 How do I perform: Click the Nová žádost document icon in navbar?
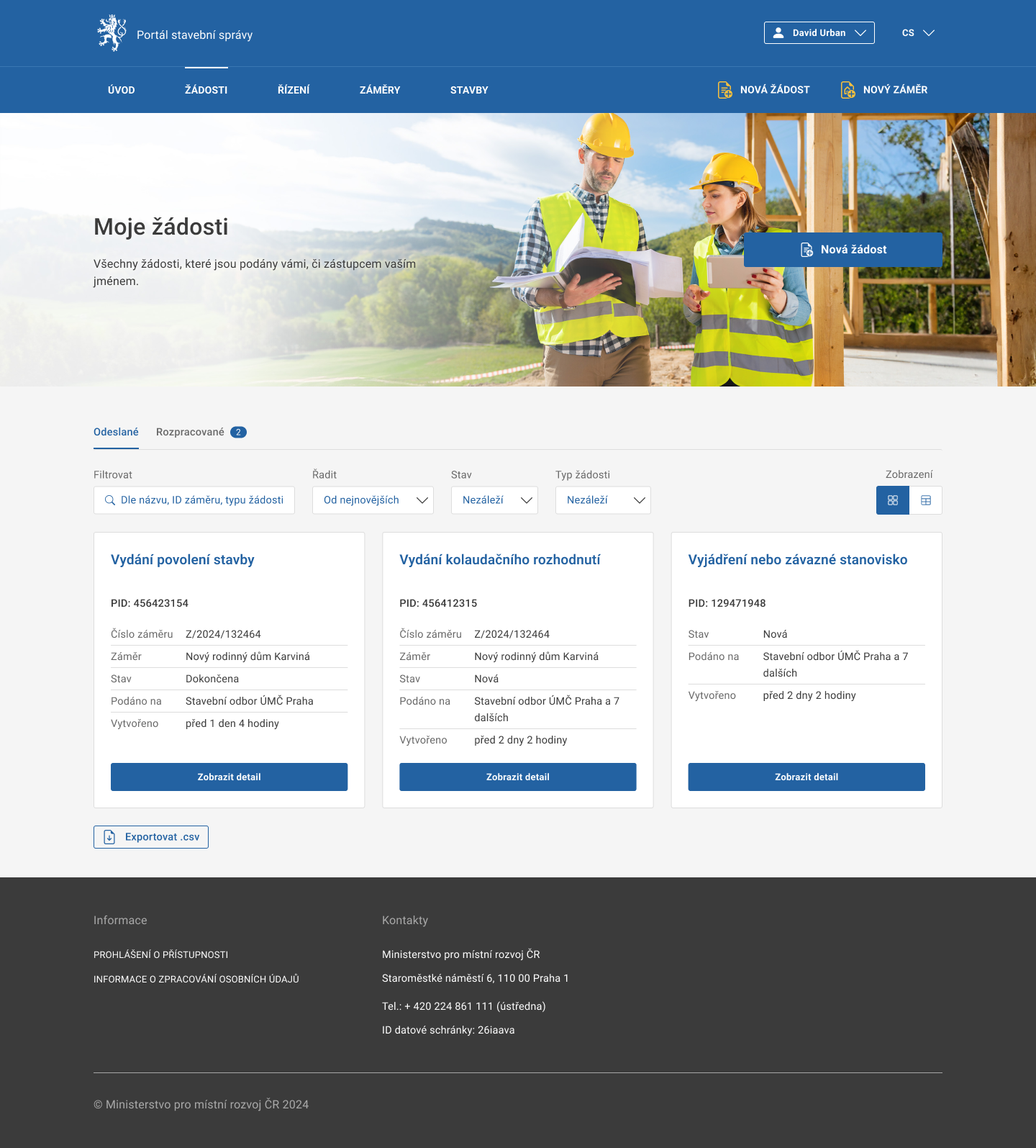pos(724,90)
